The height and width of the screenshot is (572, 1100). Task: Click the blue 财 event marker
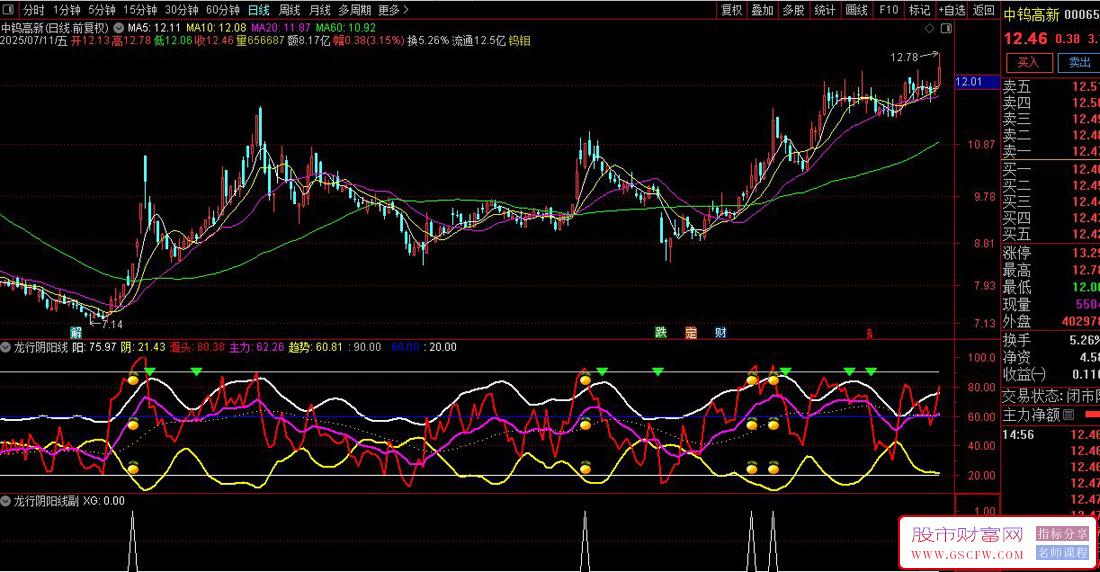click(x=720, y=333)
